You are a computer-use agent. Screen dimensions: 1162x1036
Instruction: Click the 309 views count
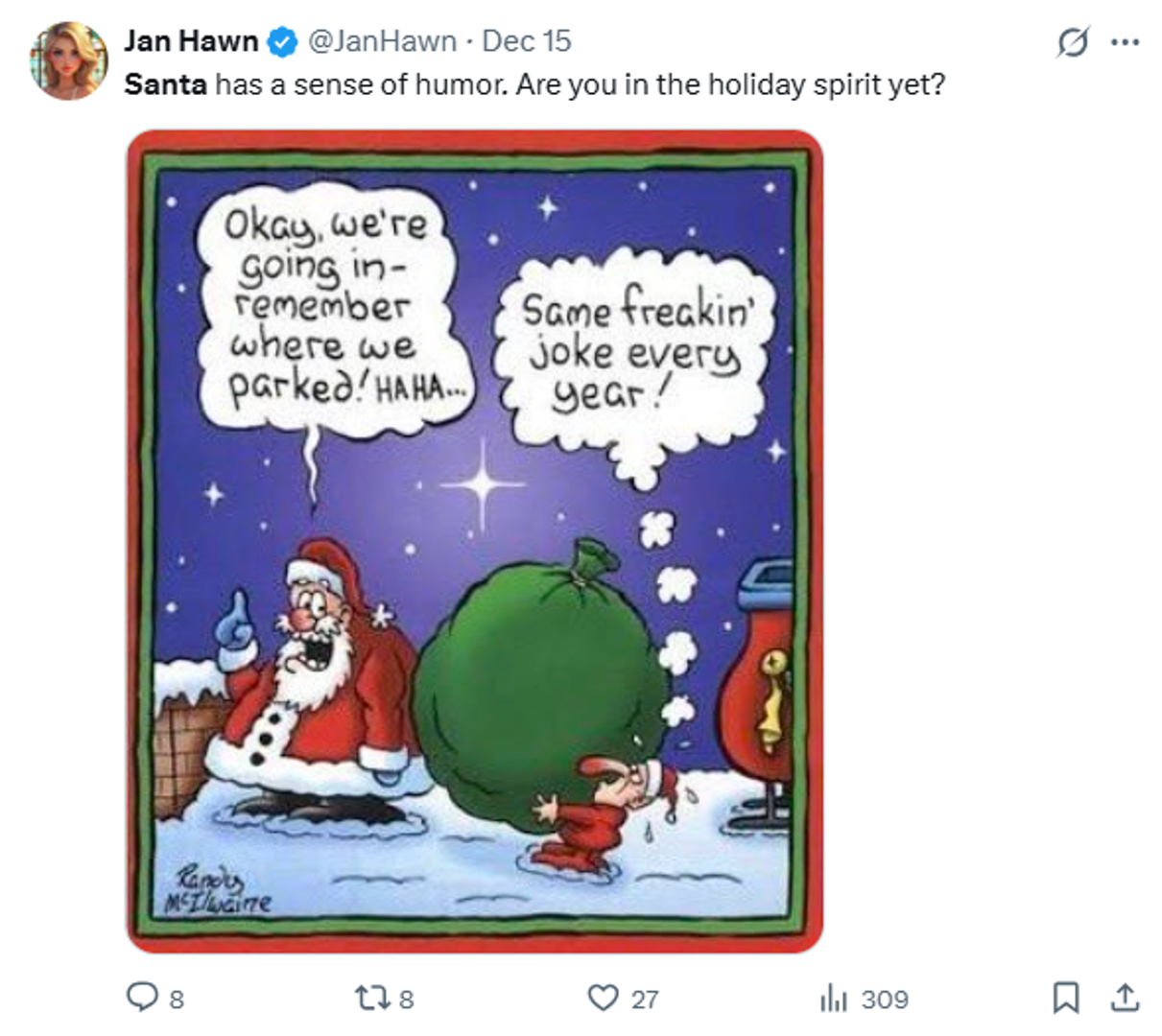[885, 1000]
